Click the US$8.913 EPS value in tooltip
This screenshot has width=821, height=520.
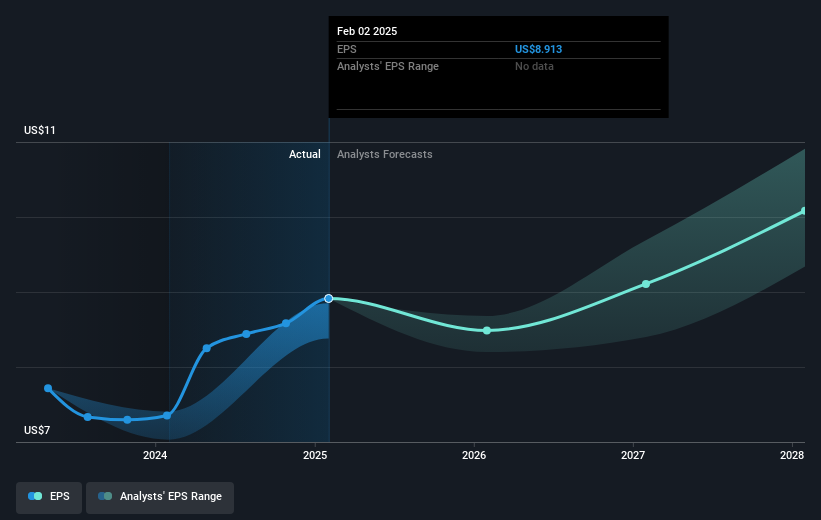[538, 49]
